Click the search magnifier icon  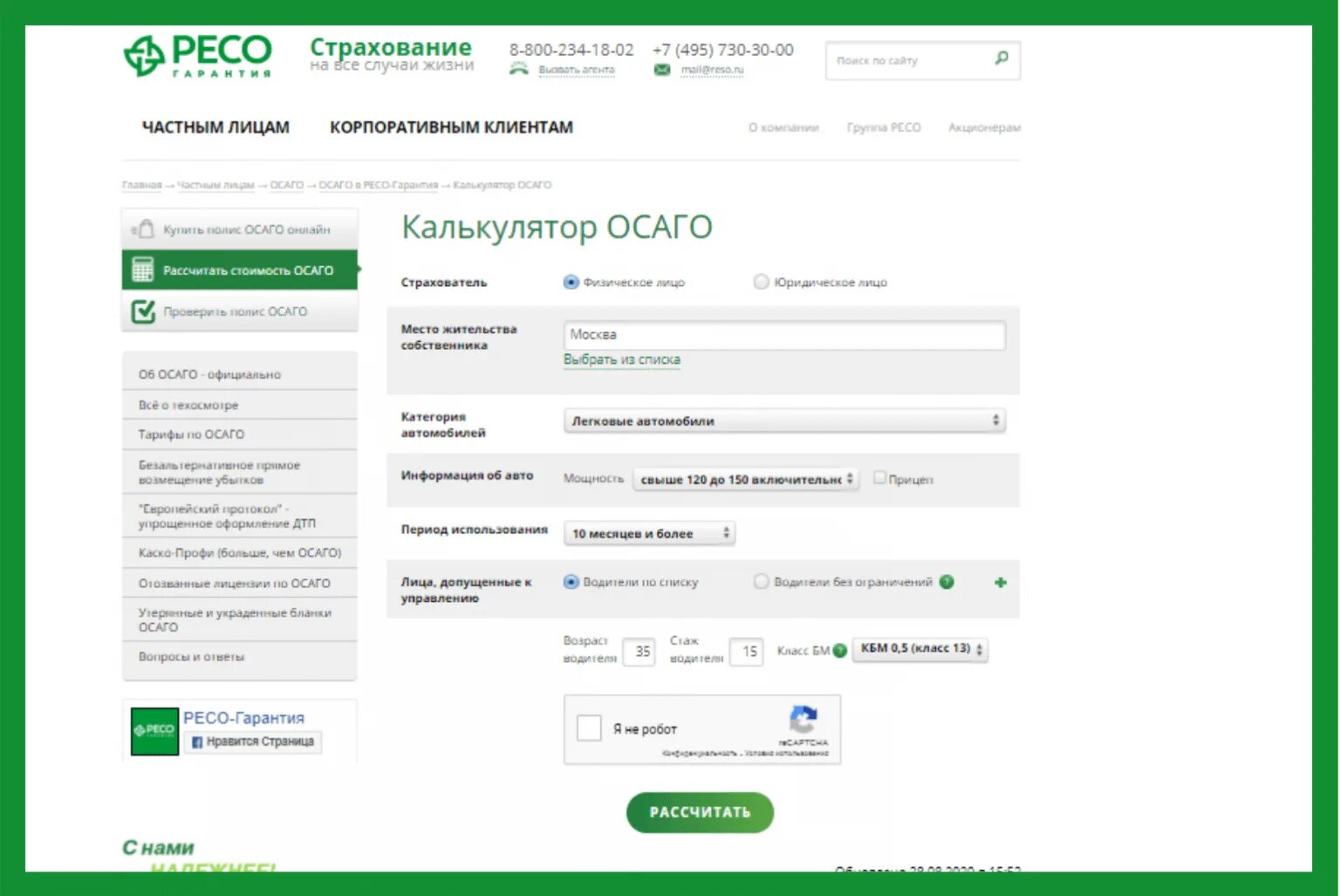(1002, 58)
